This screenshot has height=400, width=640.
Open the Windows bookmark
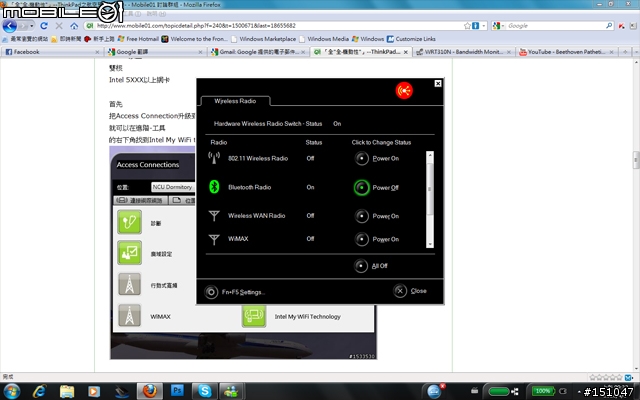pos(368,39)
